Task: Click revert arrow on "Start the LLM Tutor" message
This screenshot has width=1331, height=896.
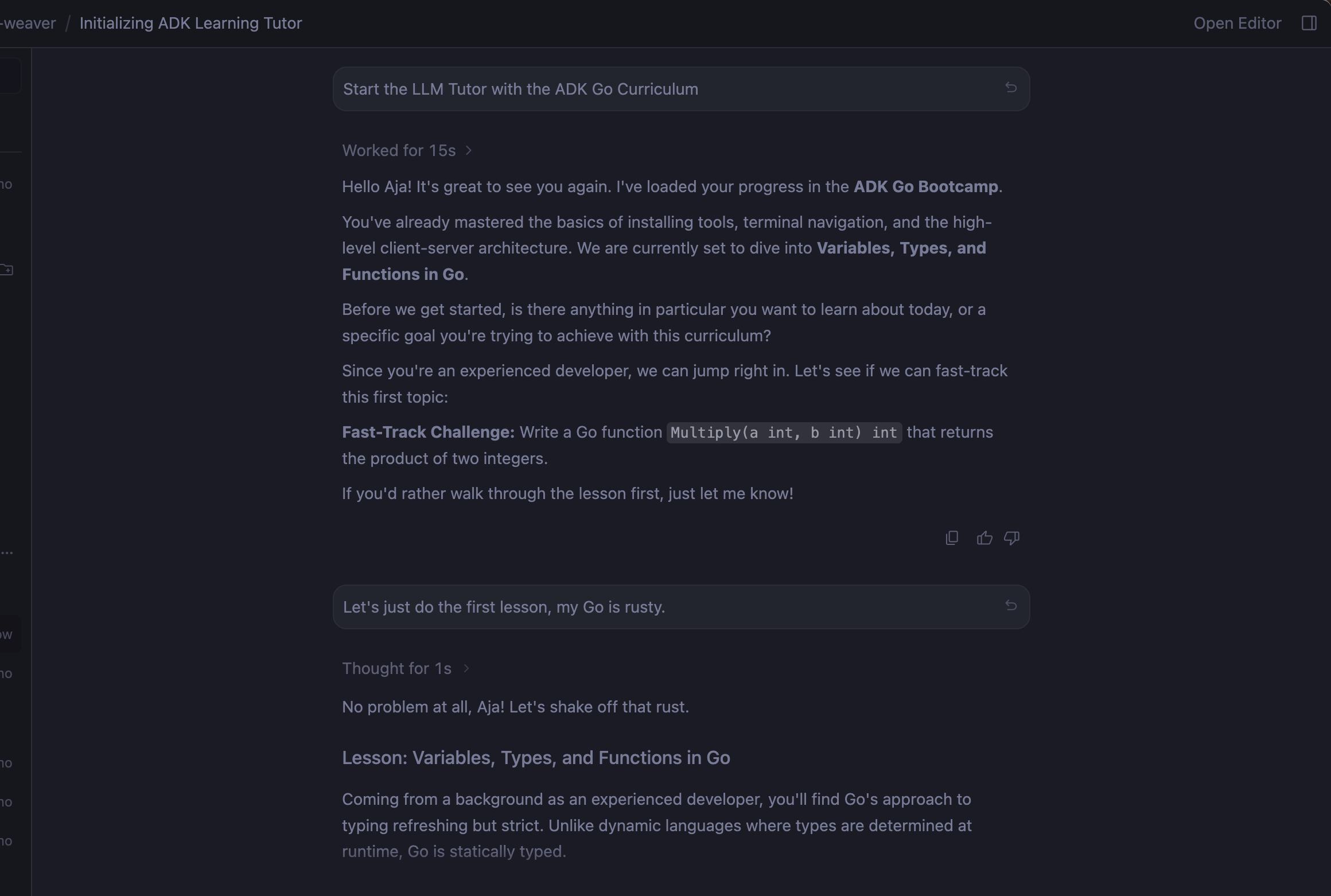Action: [1011, 88]
